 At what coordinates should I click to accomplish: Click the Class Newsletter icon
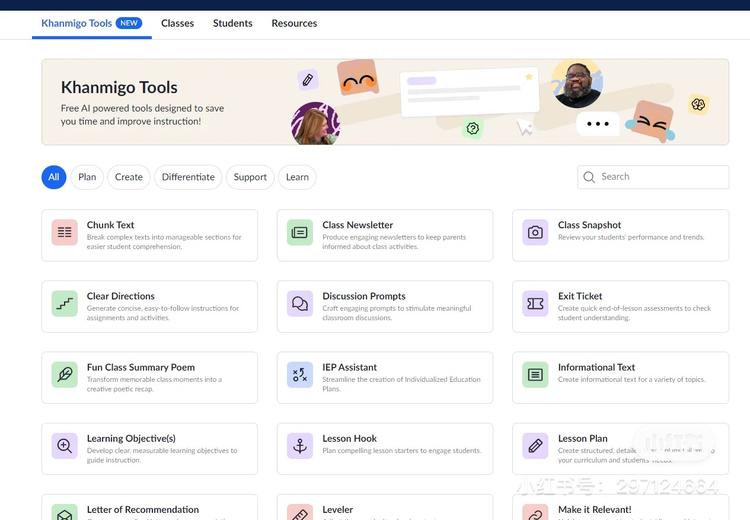[x=300, y=232]
